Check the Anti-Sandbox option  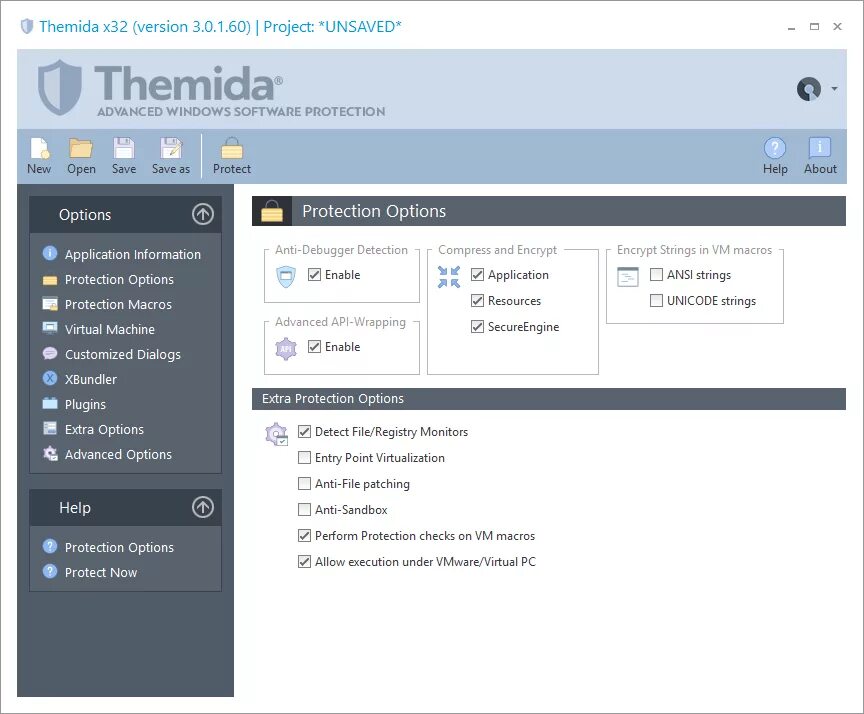coord(304,510)
